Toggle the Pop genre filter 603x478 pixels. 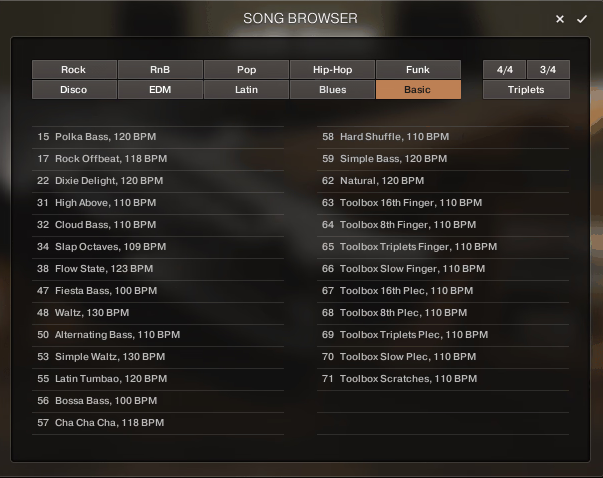(247, 70)
